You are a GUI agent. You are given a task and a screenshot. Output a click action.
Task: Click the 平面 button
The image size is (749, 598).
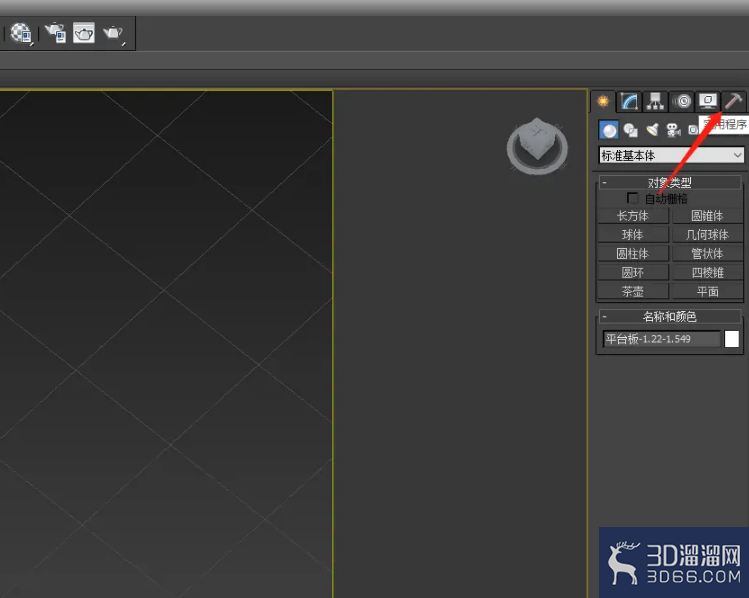click(x=707, y=291)
